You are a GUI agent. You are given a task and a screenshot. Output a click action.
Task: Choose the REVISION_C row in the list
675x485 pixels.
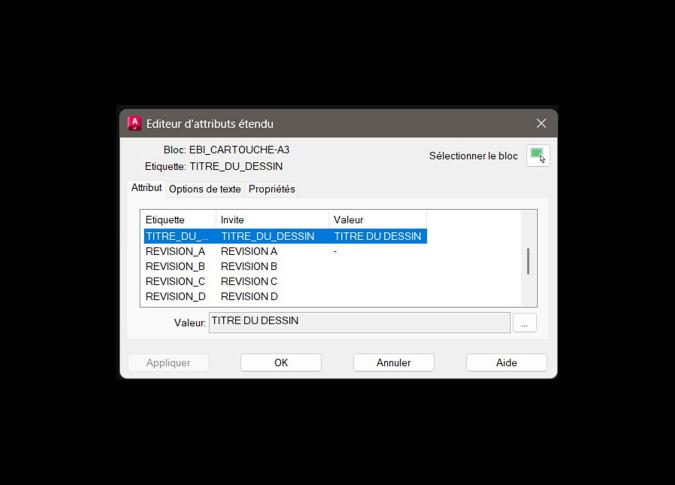point(285,281)
